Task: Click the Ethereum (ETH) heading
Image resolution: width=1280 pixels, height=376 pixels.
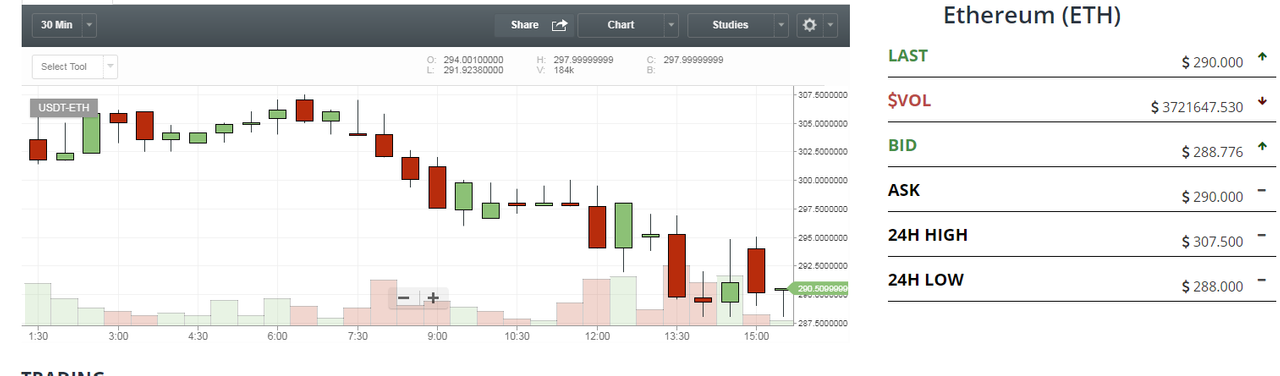Action: [1032, 16]
